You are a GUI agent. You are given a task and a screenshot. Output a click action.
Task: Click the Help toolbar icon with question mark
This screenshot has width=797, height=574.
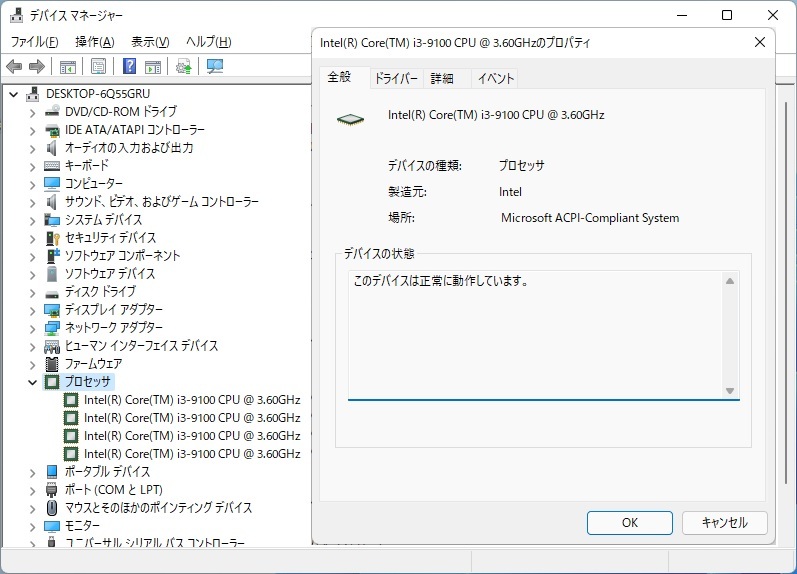pyautogui.click(x=129, y=67)
